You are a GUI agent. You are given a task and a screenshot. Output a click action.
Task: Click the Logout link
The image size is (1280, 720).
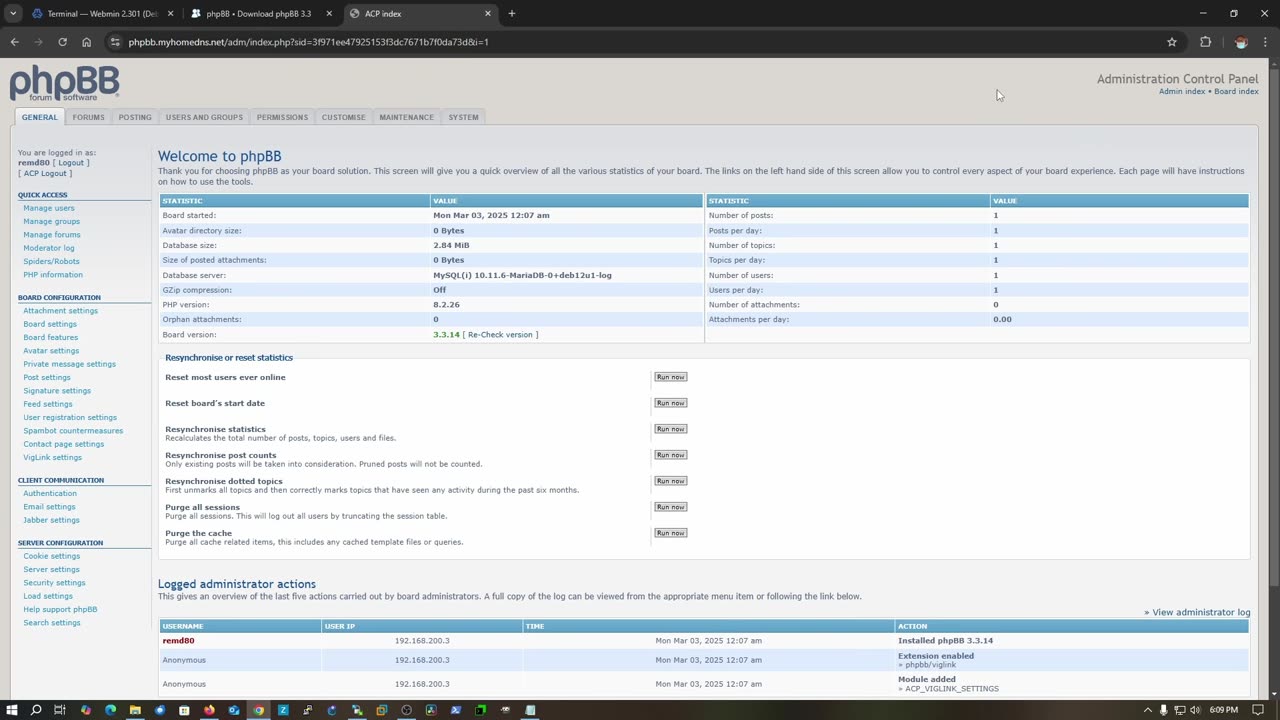tap(71, 162)
